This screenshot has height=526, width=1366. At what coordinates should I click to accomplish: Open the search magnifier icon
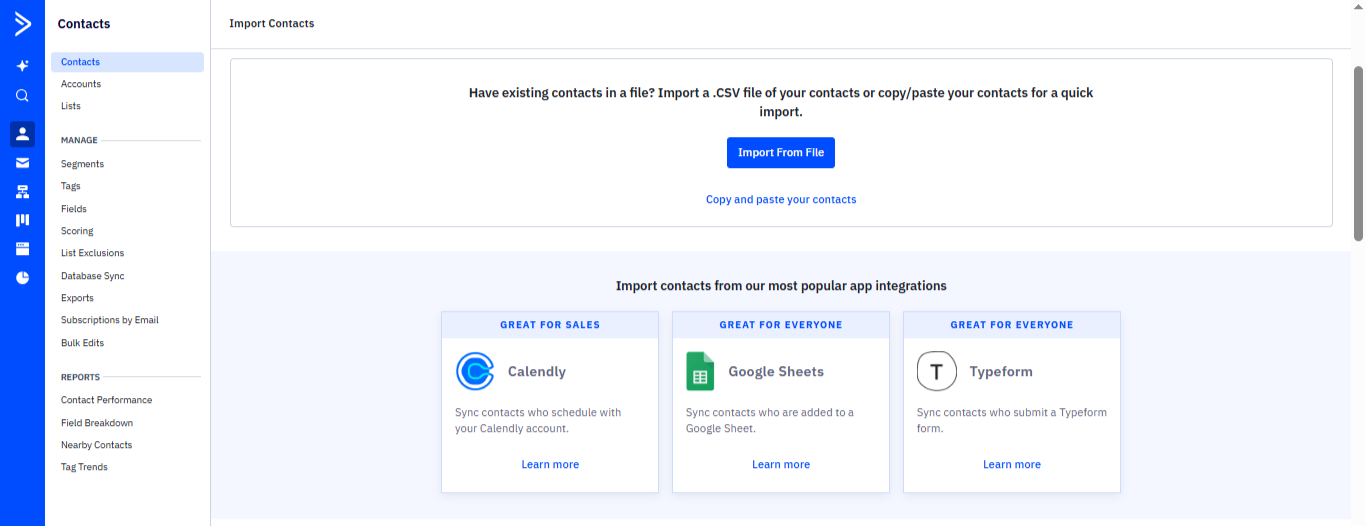click(22, 96)
